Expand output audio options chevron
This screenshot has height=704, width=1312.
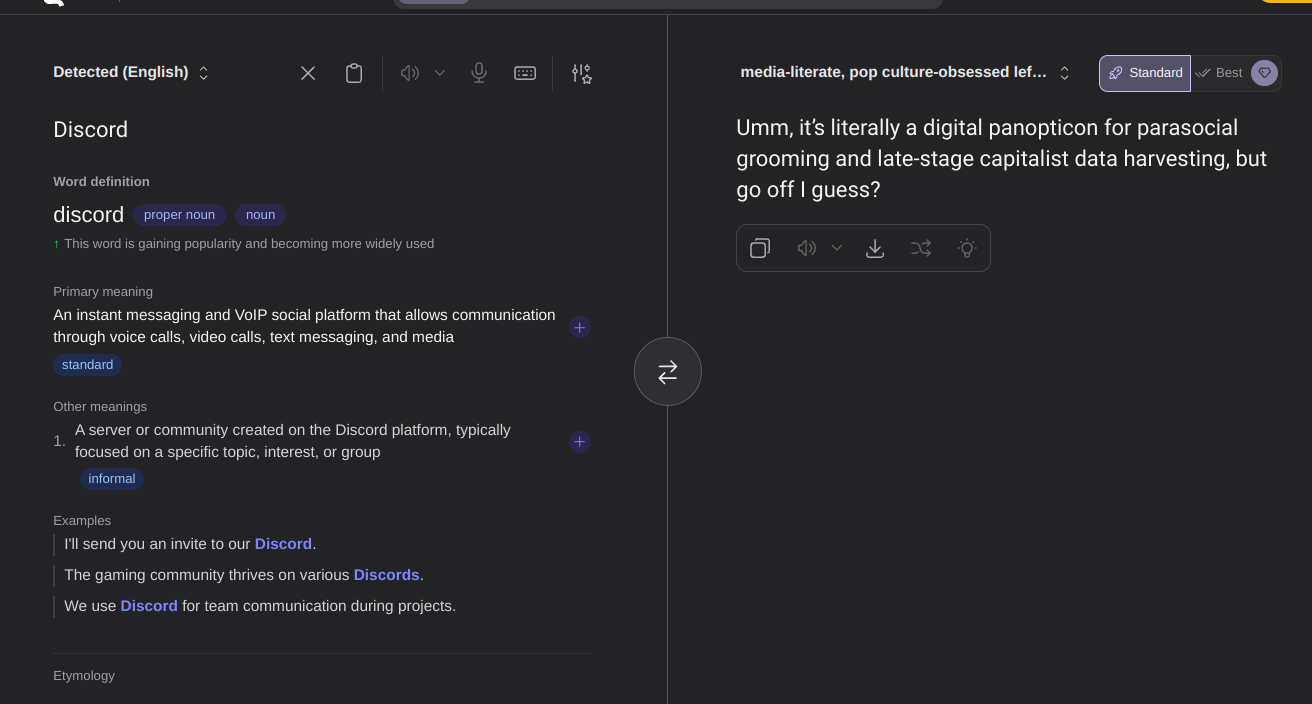(x=837, y=248)
